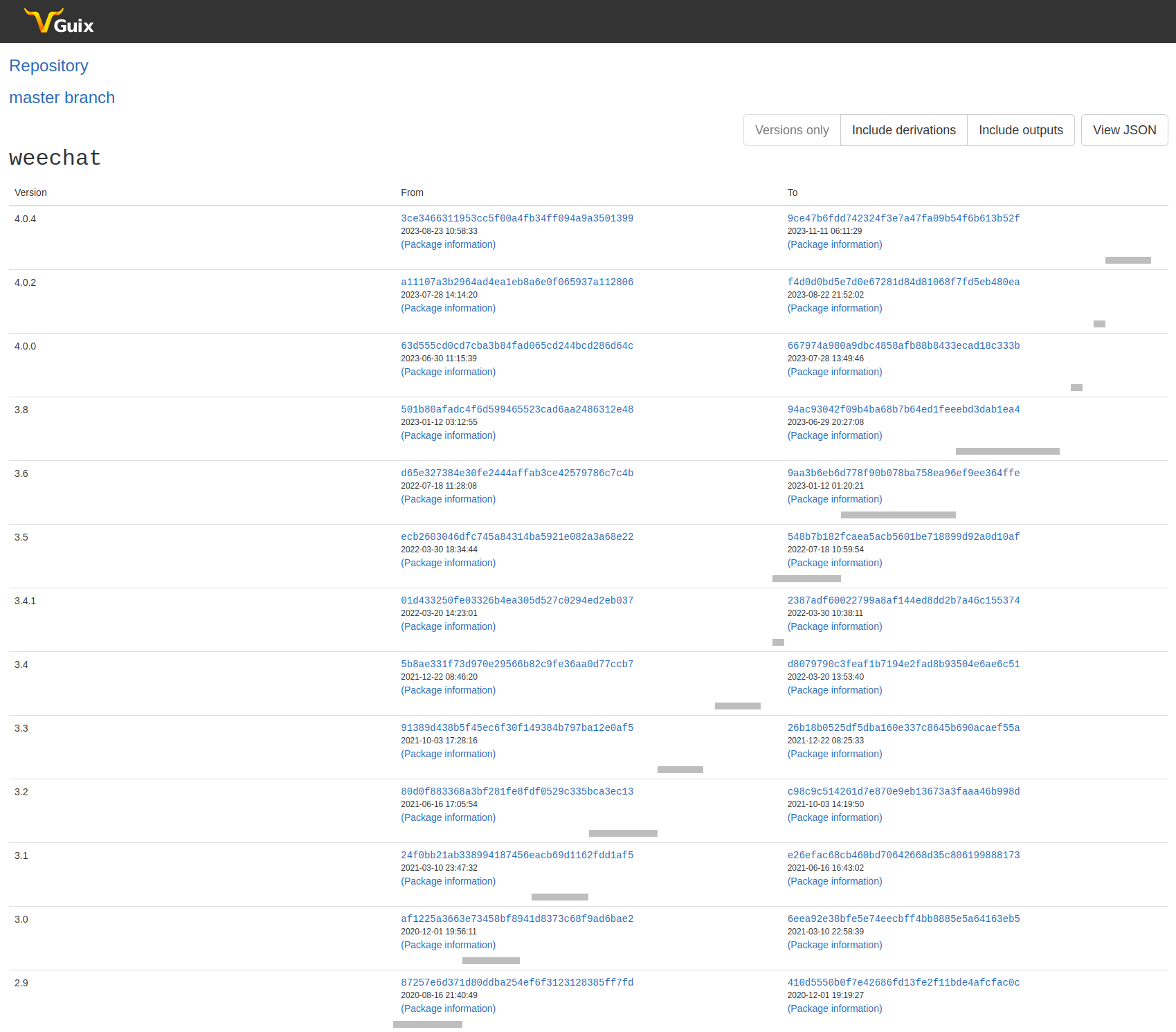Open the master branch link
Viewport: 1176px width, 1032px height.
62,98
